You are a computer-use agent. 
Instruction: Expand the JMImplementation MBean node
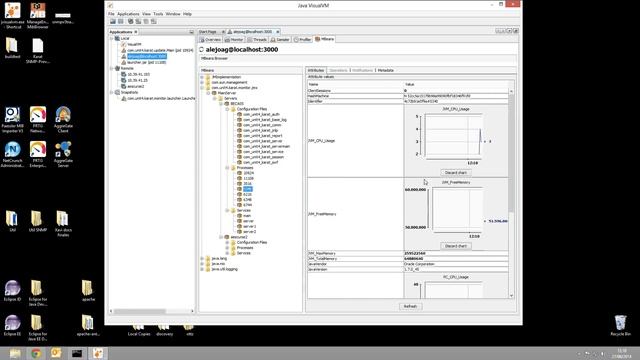tap(202, 77)
